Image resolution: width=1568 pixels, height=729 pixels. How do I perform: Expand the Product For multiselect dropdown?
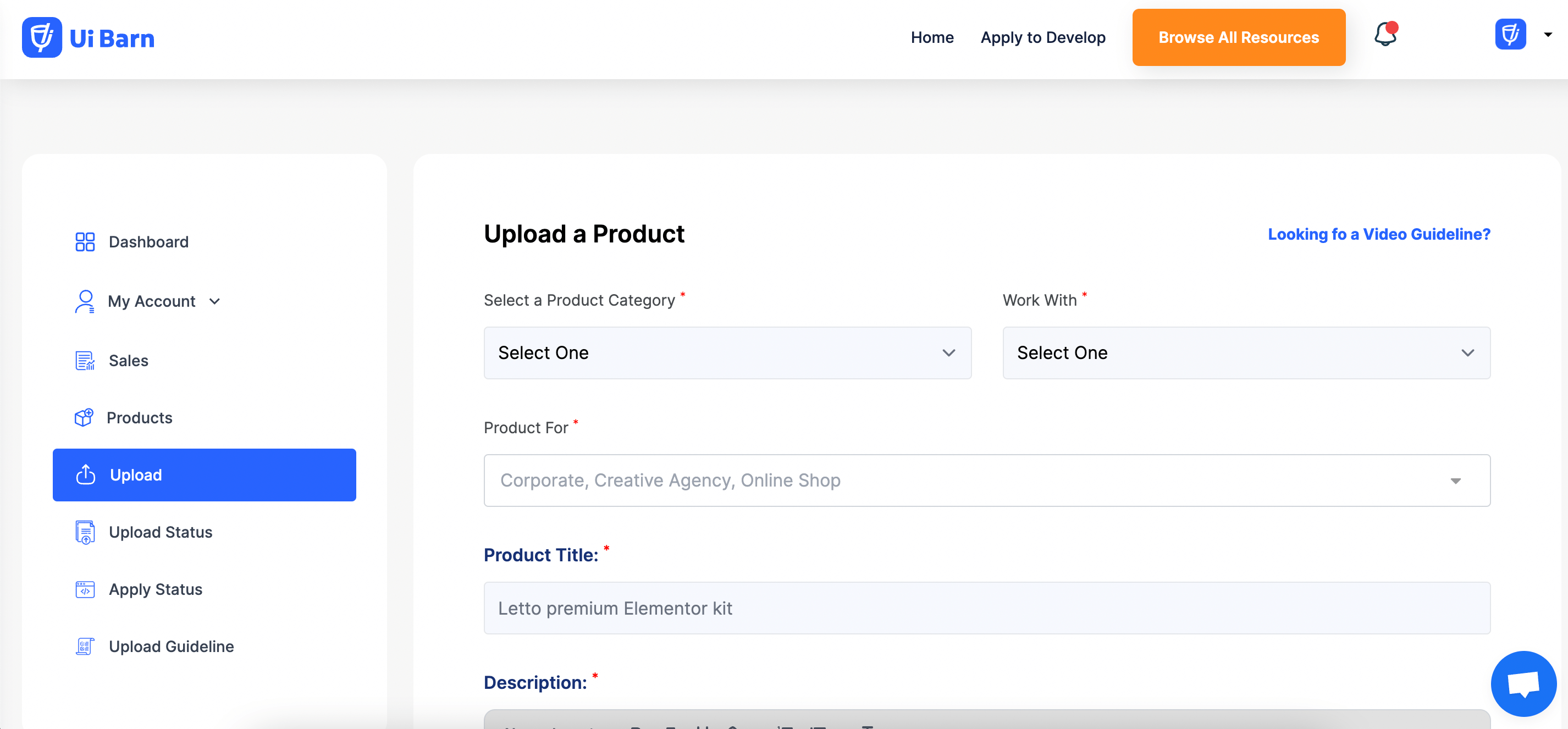point(1456,480)
